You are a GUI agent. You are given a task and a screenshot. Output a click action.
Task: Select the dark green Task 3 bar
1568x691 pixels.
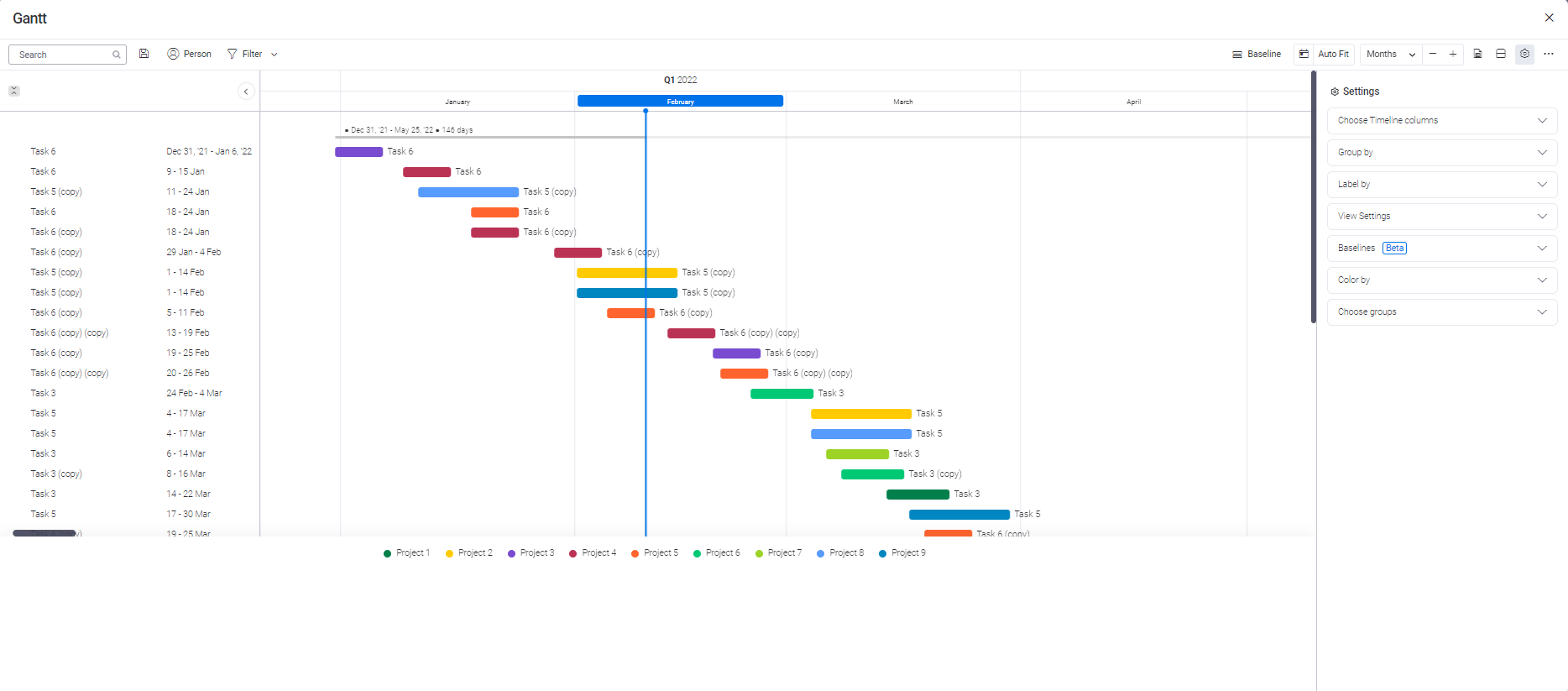918,495
